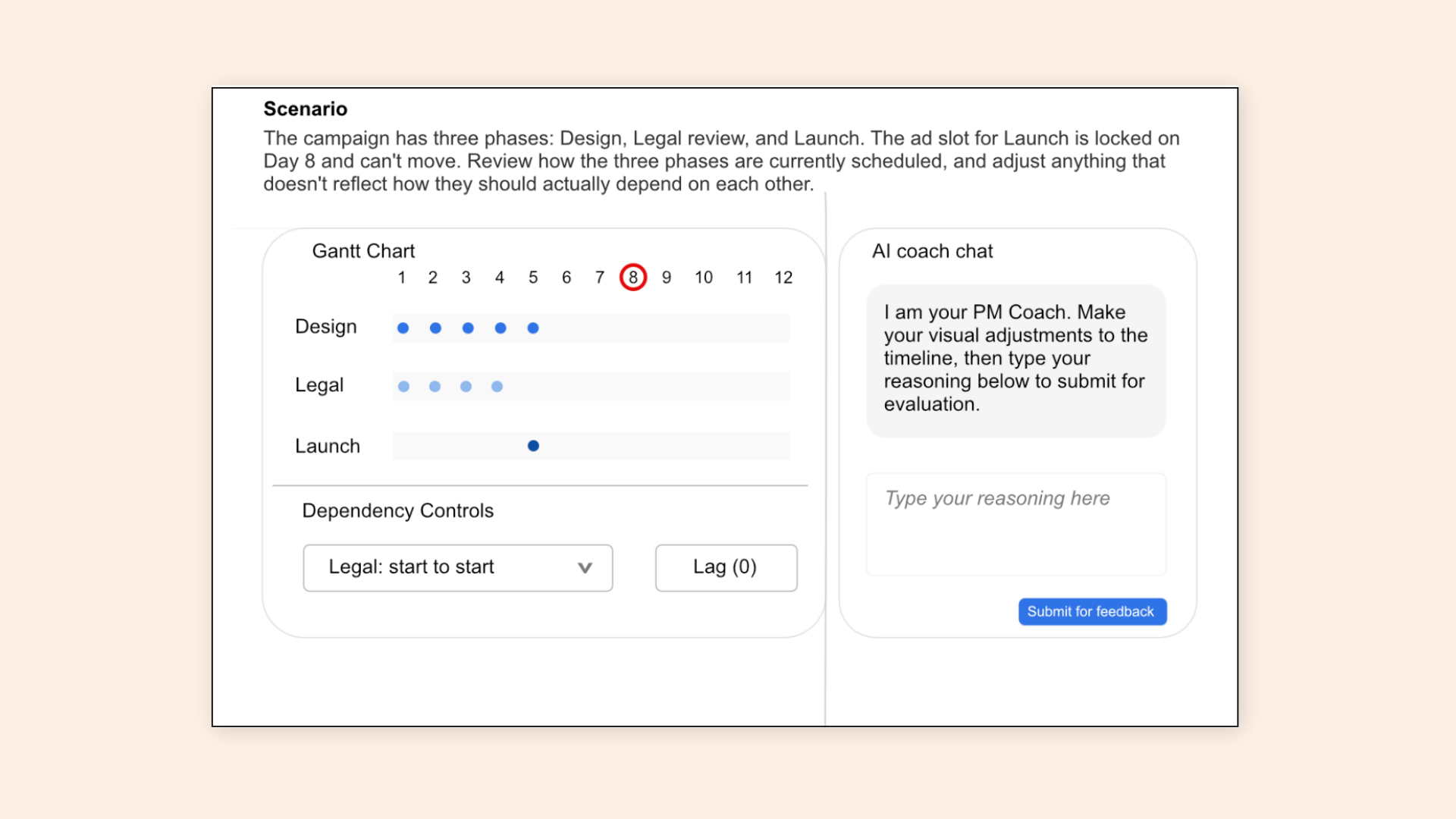Select the Day 8 circled marker

click(x=633, y=278)
